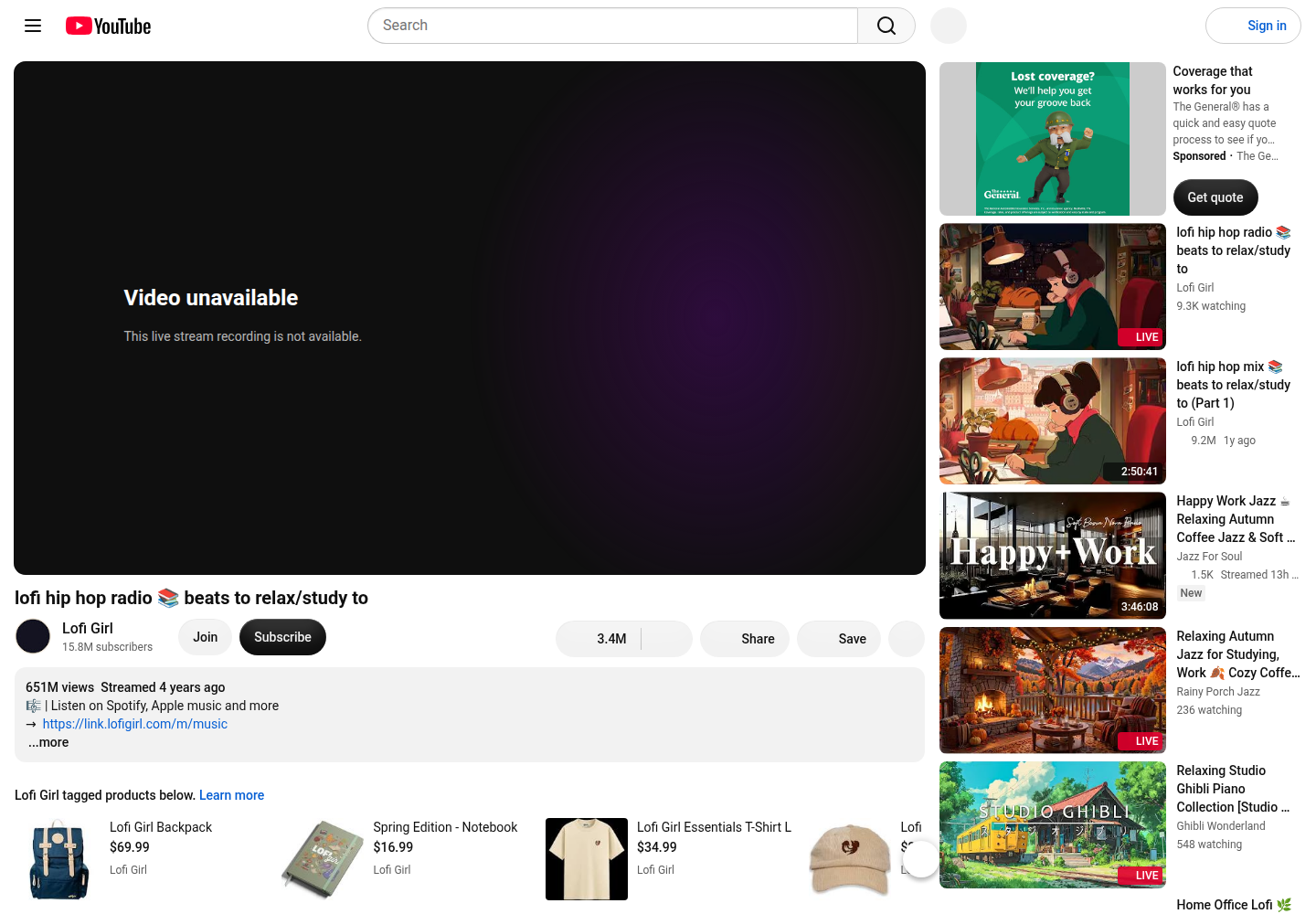Open the Lofi cap product image
1316x914 pixels.
point(850,859)
